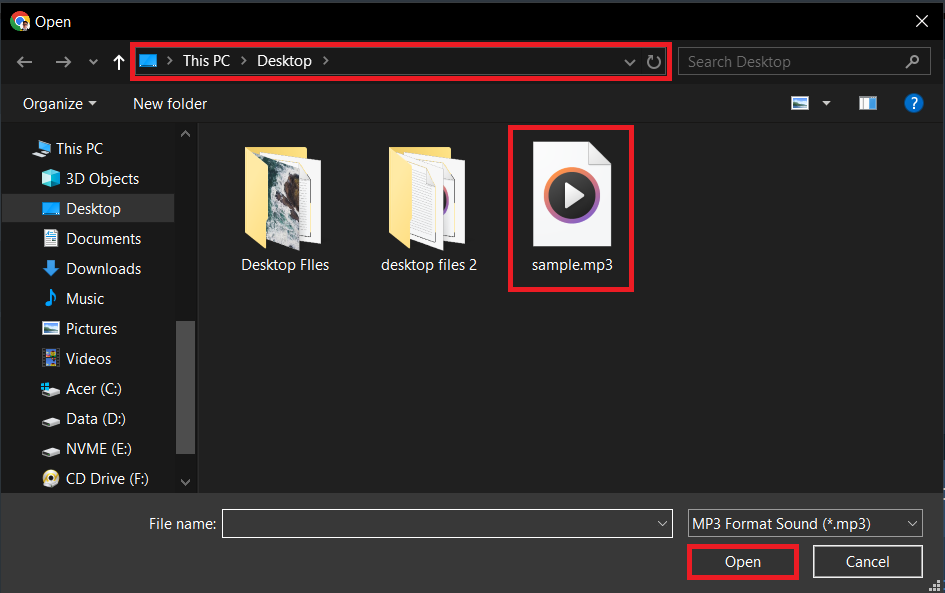Refresh the Desktop folder view
945x593 pixels.
[654, 61]
